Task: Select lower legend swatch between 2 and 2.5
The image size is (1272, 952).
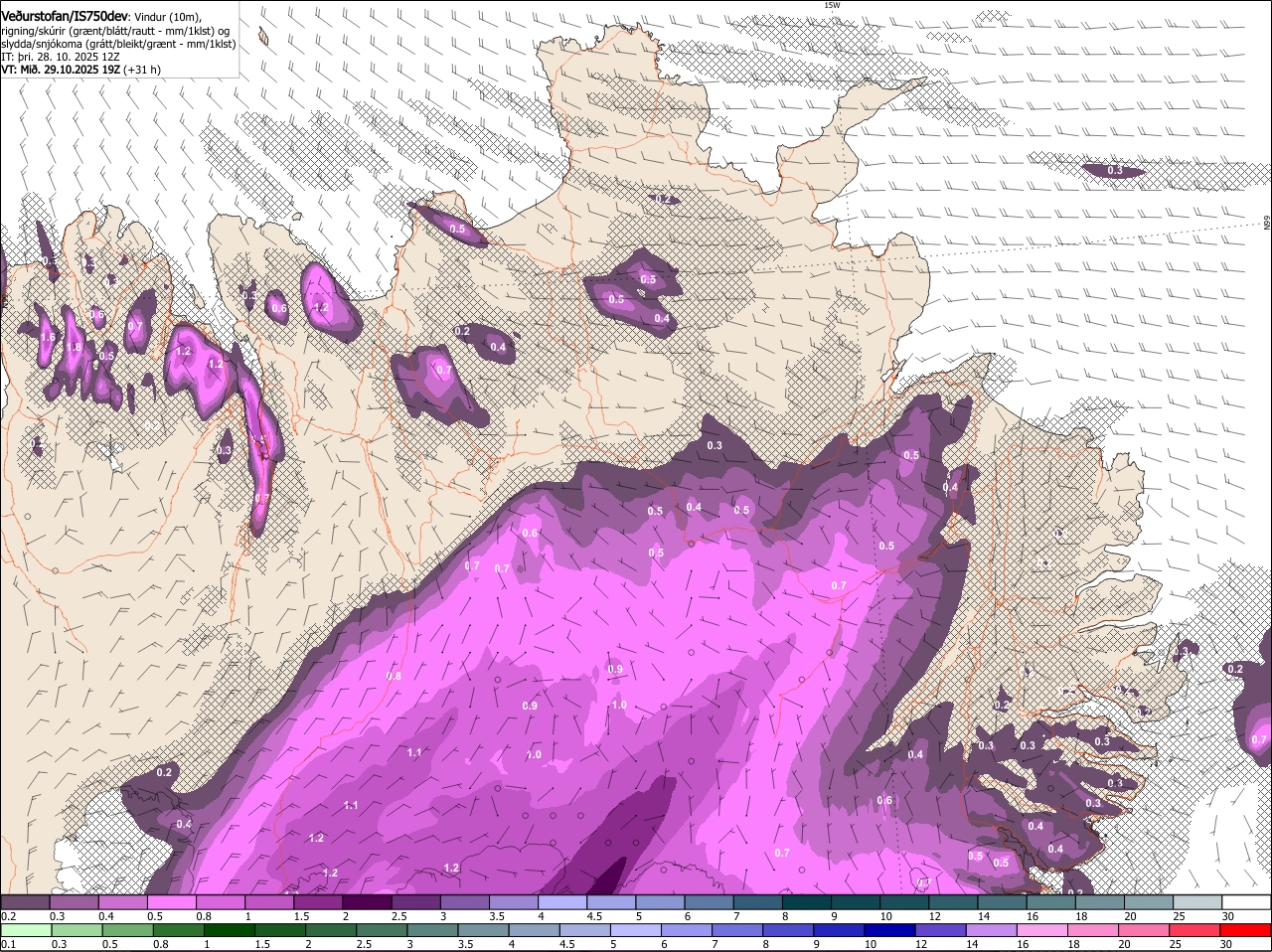Action: pos(330,930)
